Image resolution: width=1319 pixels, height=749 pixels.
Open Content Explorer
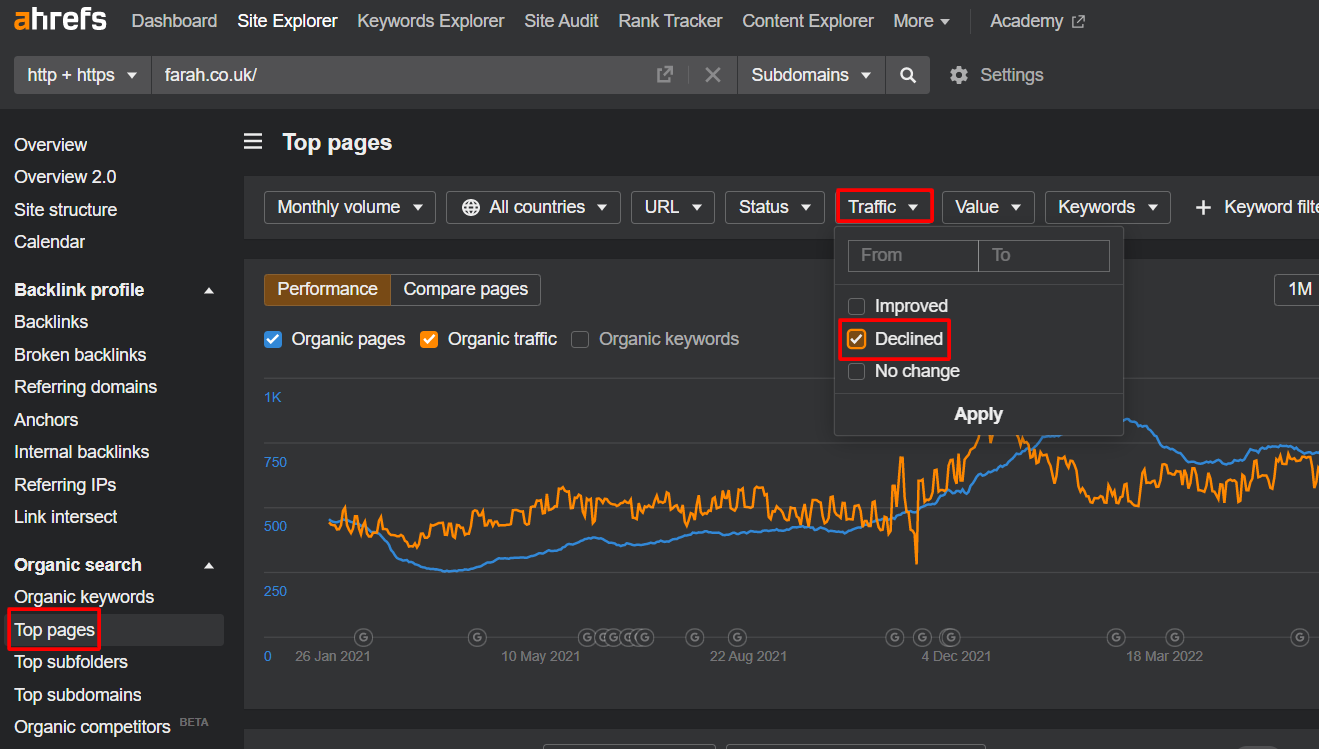tap(808, 21)
